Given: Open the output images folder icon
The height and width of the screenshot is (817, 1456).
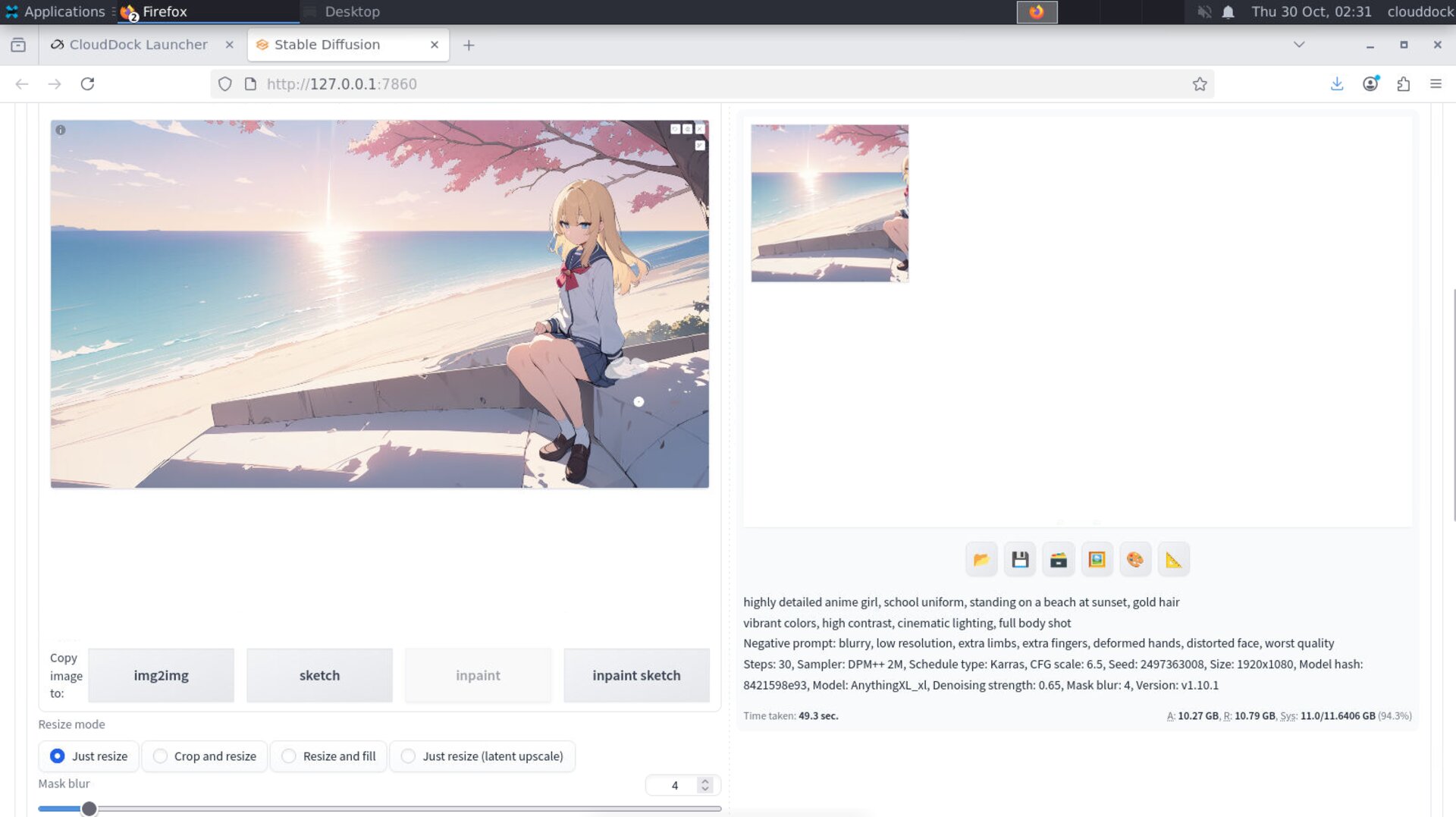Looking at the screenshot, I should click(x=981, y=560).
